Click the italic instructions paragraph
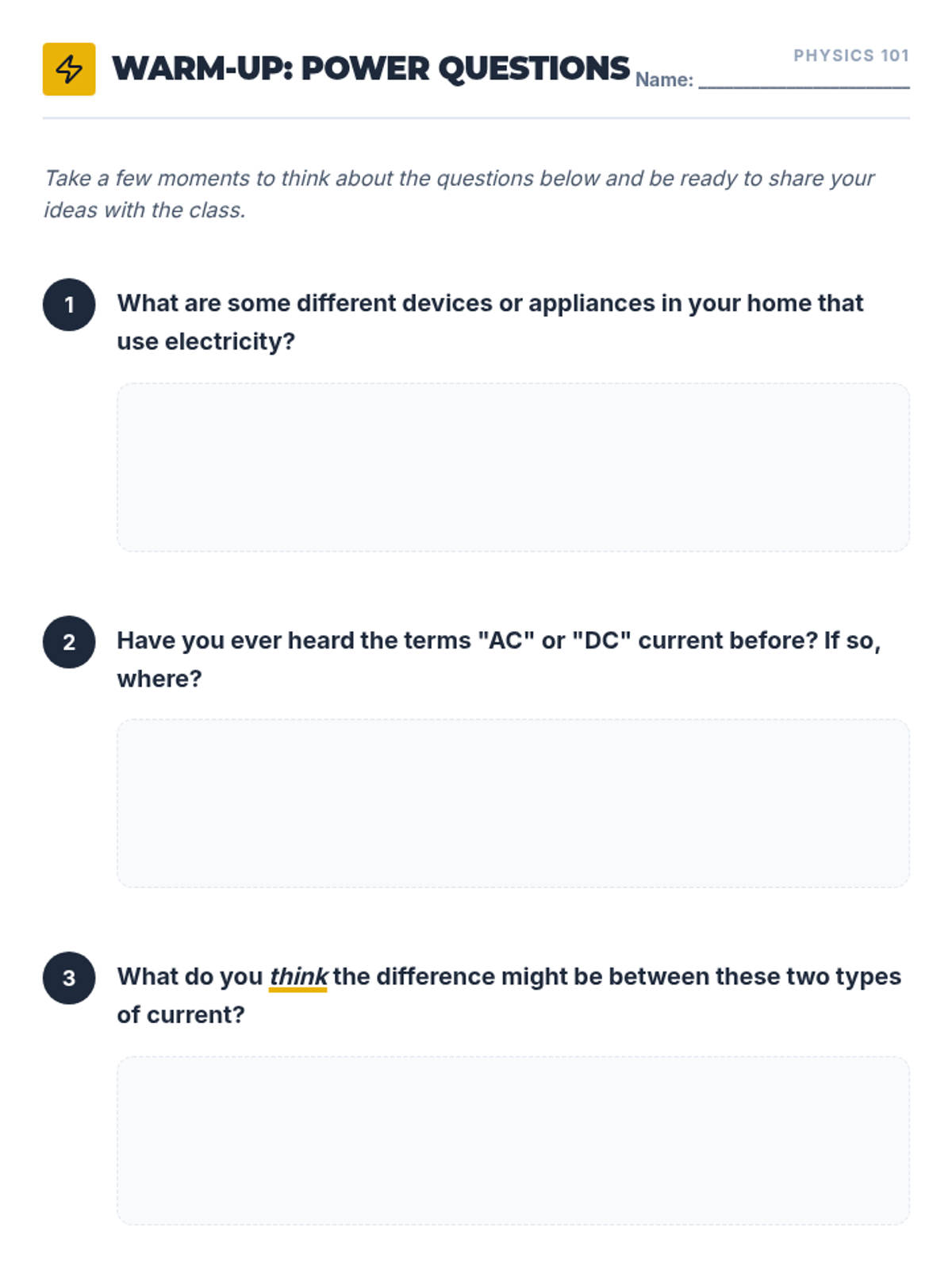 click(459, 194)
